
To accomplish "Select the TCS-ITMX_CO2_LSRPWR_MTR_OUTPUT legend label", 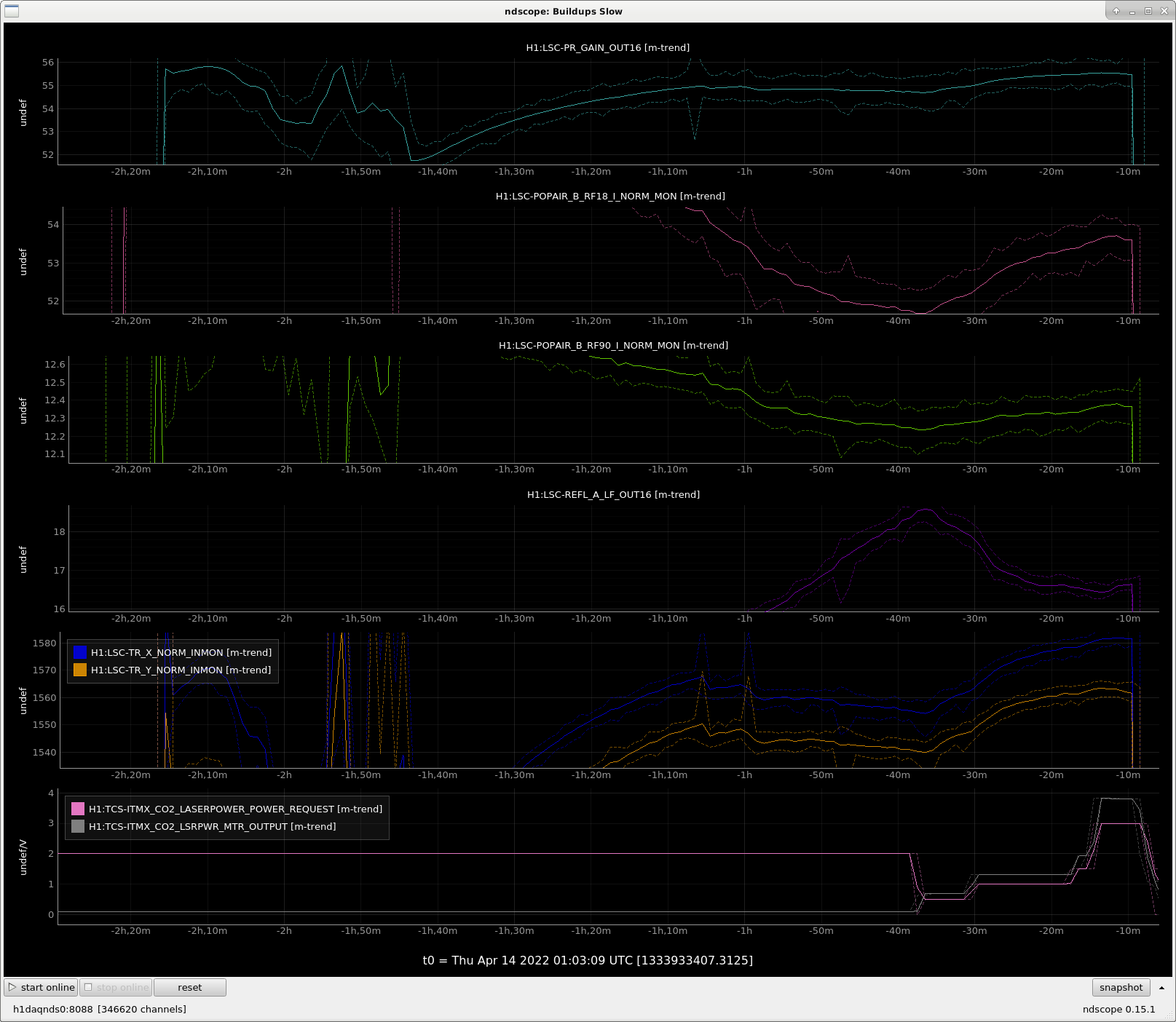I will (213, 826).
